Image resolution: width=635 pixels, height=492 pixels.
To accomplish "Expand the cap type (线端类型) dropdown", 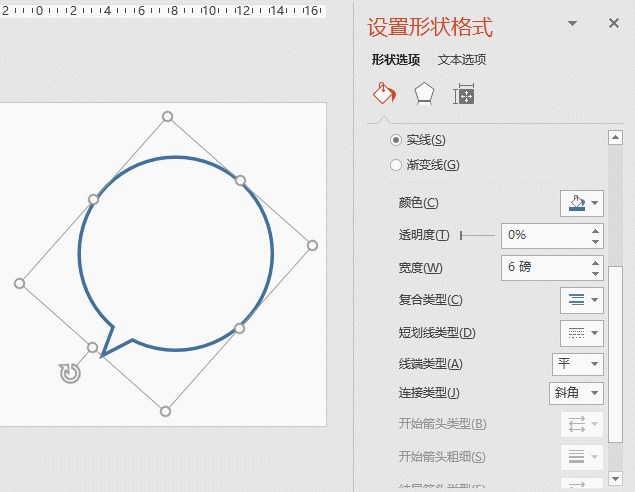I will coord(578,364).
